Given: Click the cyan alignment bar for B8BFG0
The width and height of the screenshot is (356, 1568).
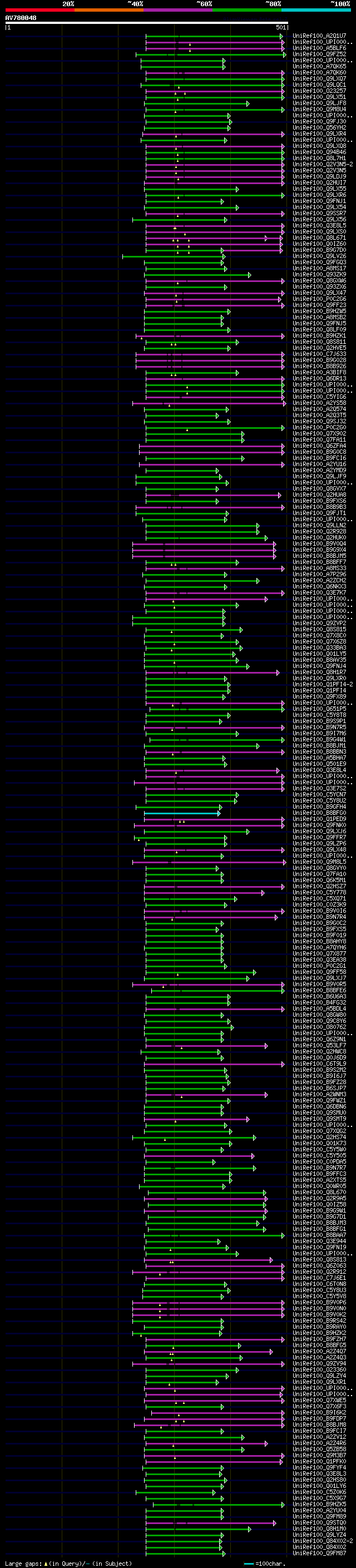Looking at the screenshot, I should [182, 813].
